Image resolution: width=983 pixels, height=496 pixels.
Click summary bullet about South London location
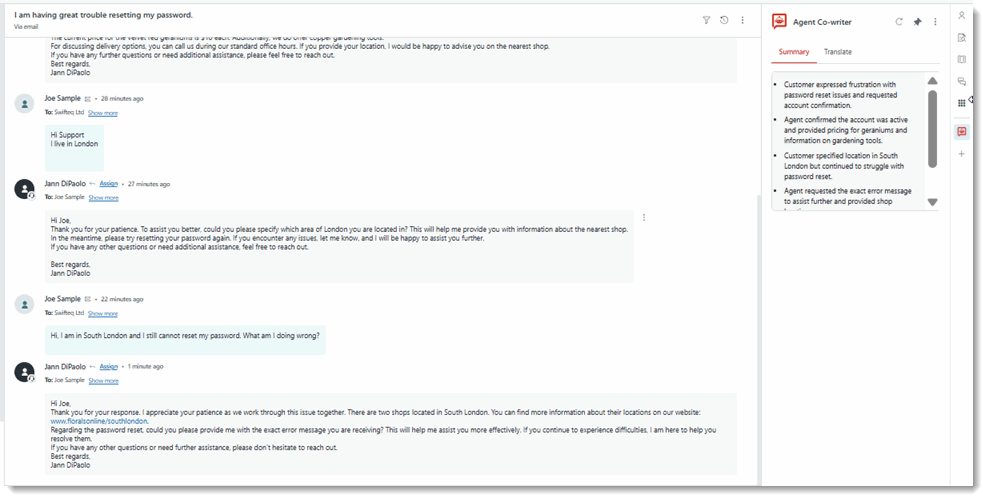[844, 166]
